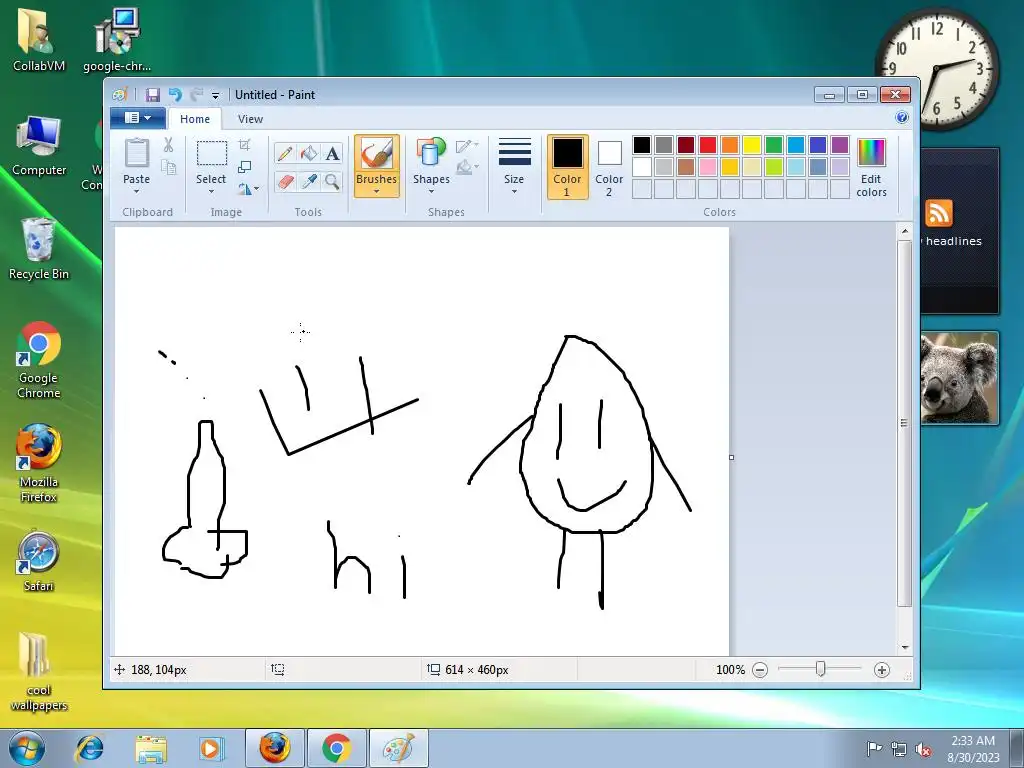The image size is (1024, 768).
Task: Click the canvas right-edge resize handle
Action: click(x=731, y=457)
